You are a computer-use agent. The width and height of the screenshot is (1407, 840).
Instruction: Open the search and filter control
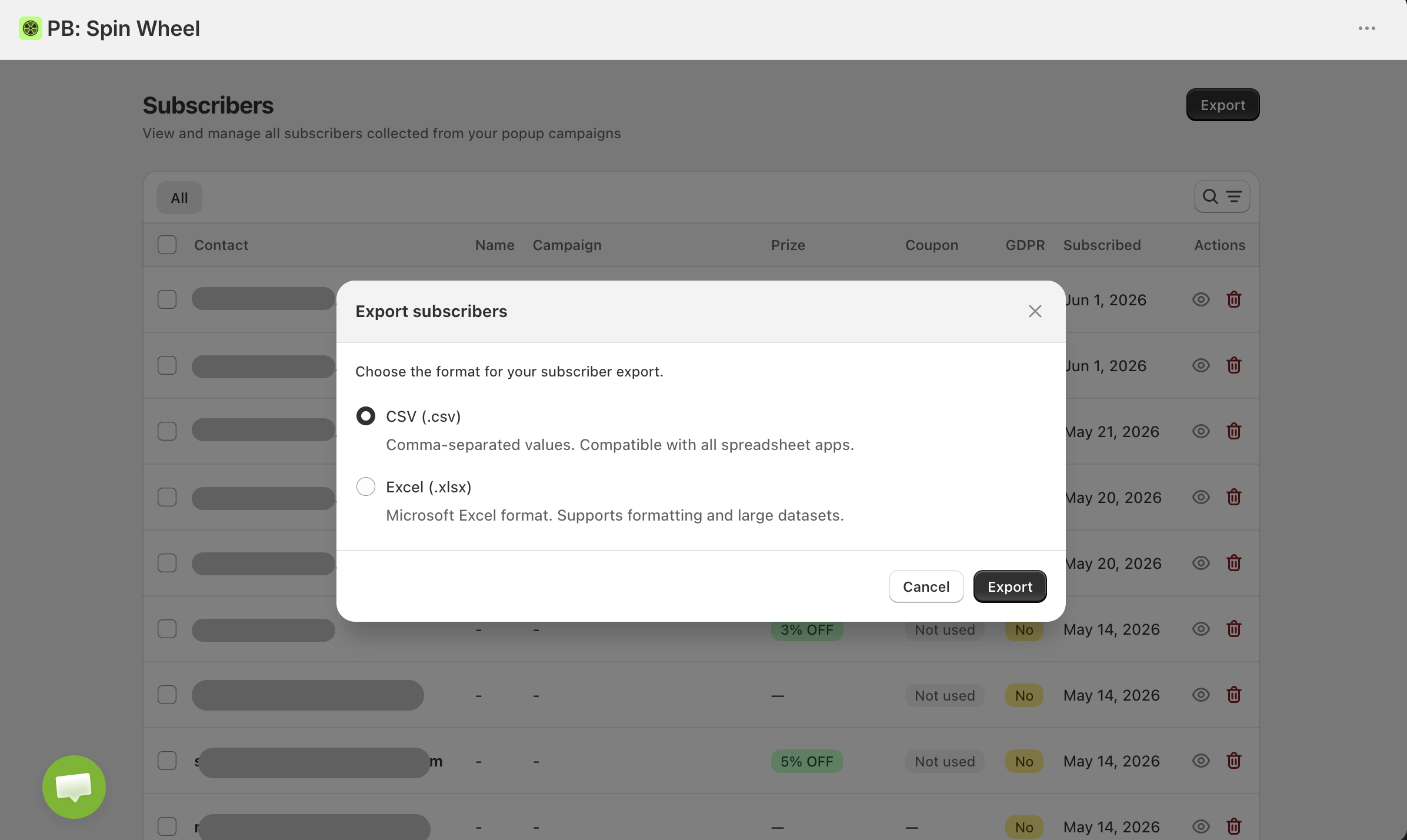(1222, 196)
